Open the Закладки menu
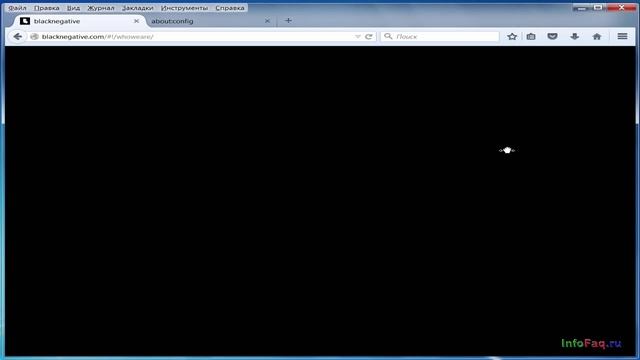This screenshot has height=360, width=640. tap(138, 8)
